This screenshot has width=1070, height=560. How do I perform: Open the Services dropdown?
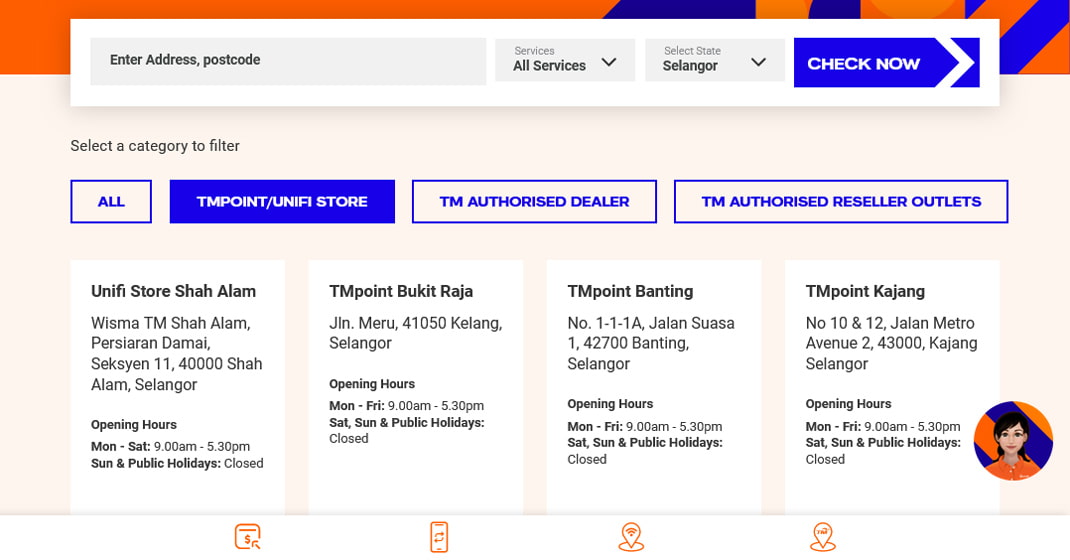point(565,60)
